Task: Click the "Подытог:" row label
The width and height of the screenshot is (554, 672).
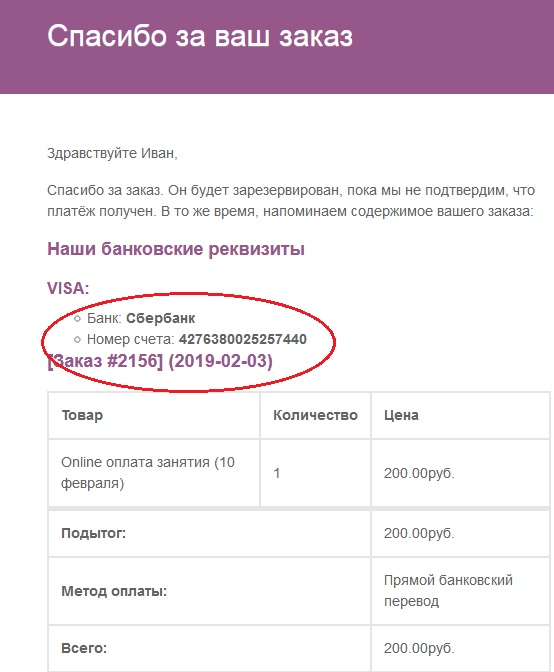Action: pos(93,533)
